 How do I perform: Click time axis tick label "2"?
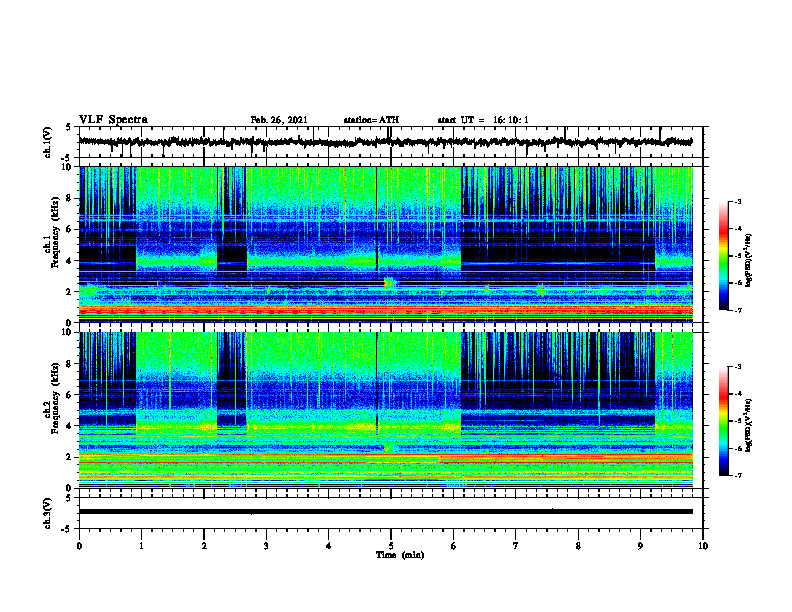pos(204,546)
